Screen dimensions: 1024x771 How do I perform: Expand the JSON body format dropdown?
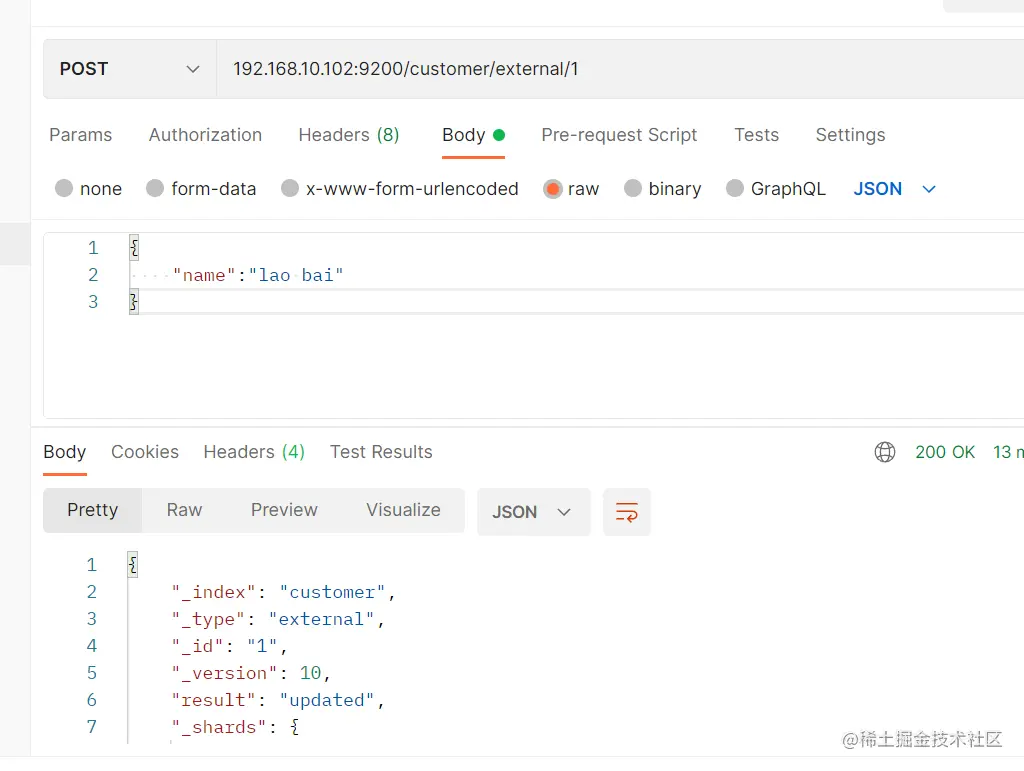(x=894, y=189)
